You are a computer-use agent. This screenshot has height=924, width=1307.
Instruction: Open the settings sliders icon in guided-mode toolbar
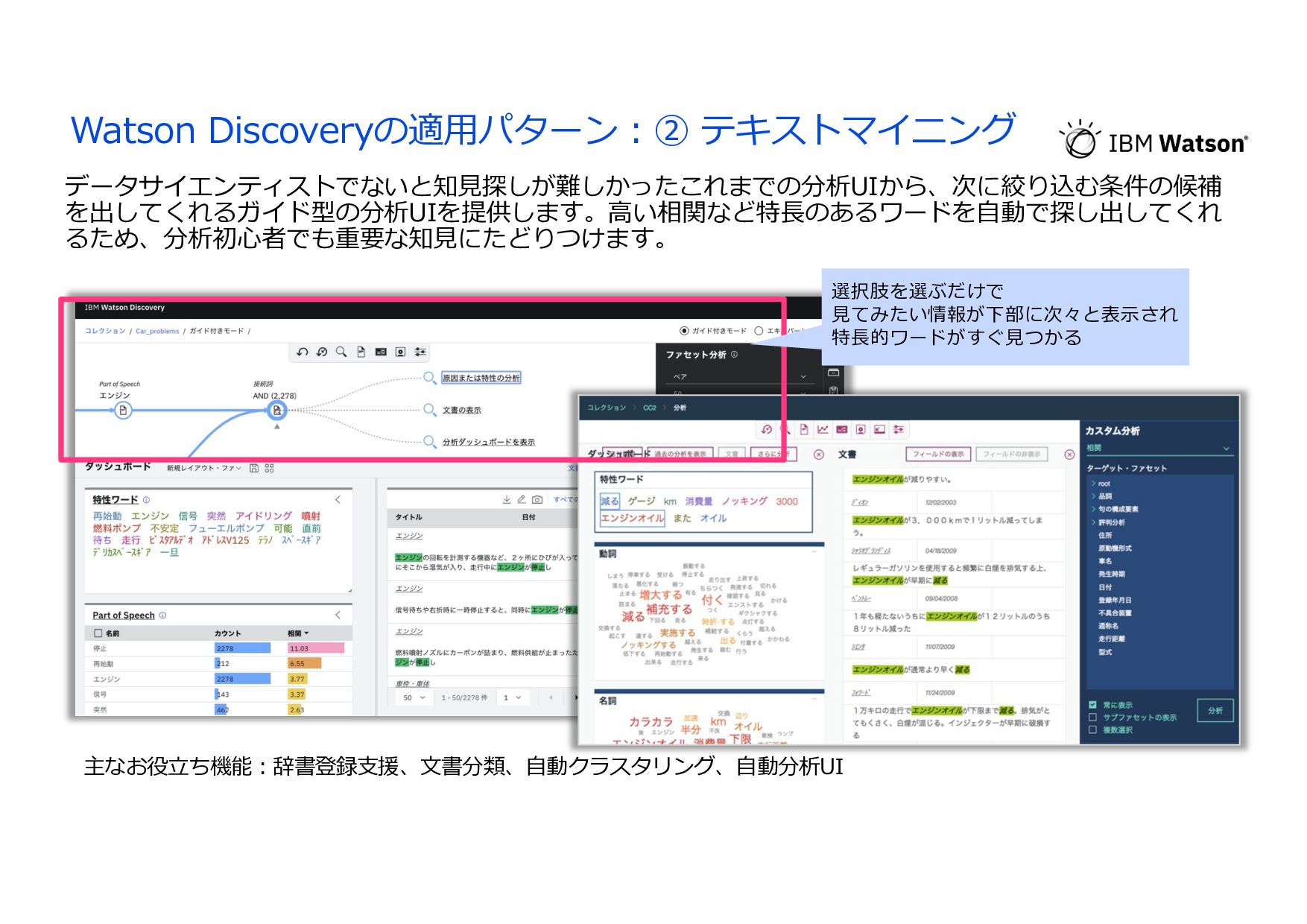click(x=420, y=352)
